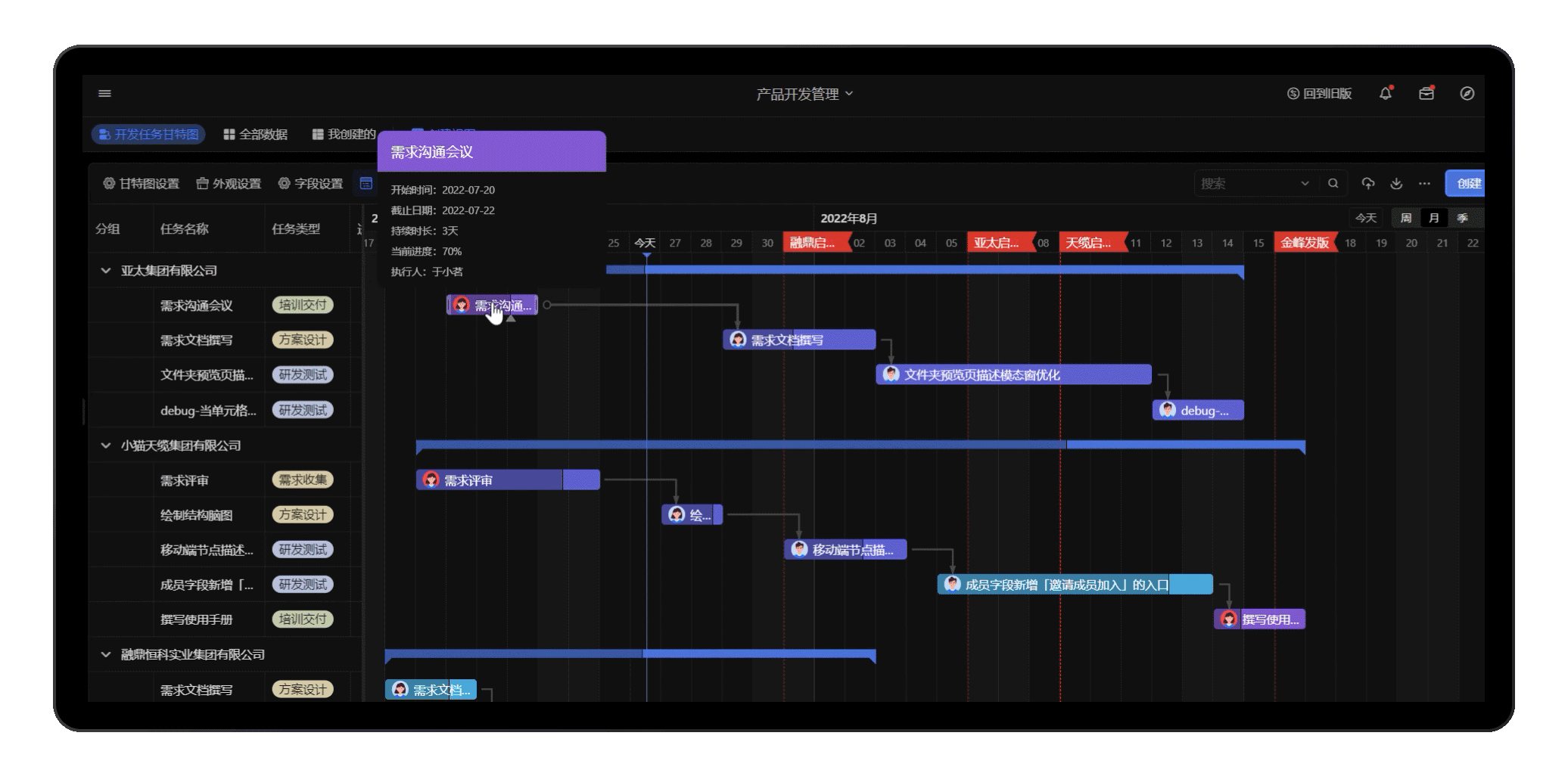Screen dimensions: 1568x773
Task: Collapse the 亚太集团有限公司 group
Action: pyautogui.click(x=106, y=271)
